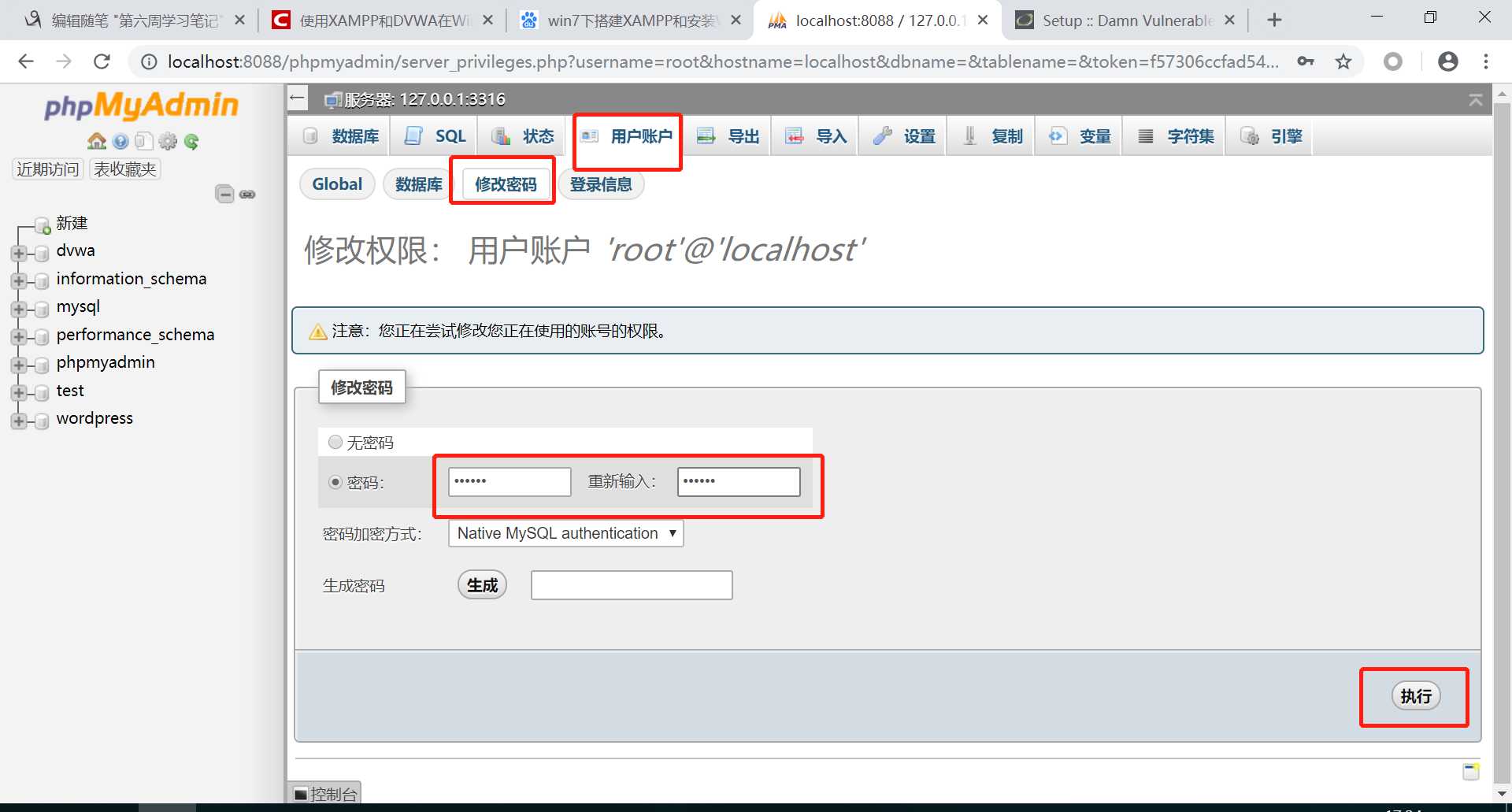Click the 生成 password button

pos(482,585)
